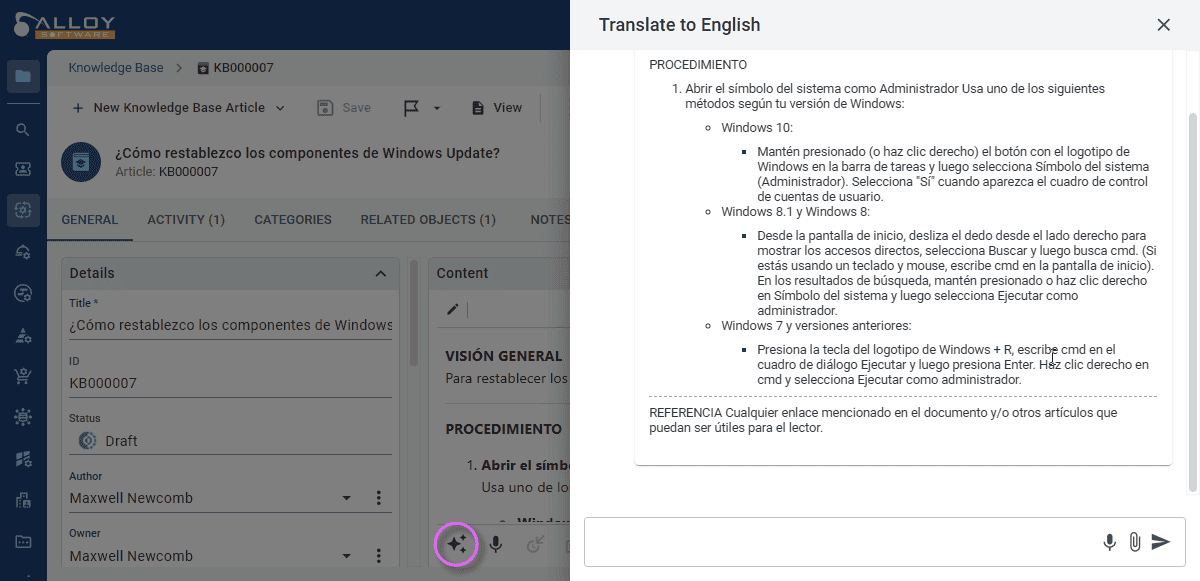Click the Alloy Software logo
The width and height of the screenshot is (1200, 581).
click(x=65, y=24)
